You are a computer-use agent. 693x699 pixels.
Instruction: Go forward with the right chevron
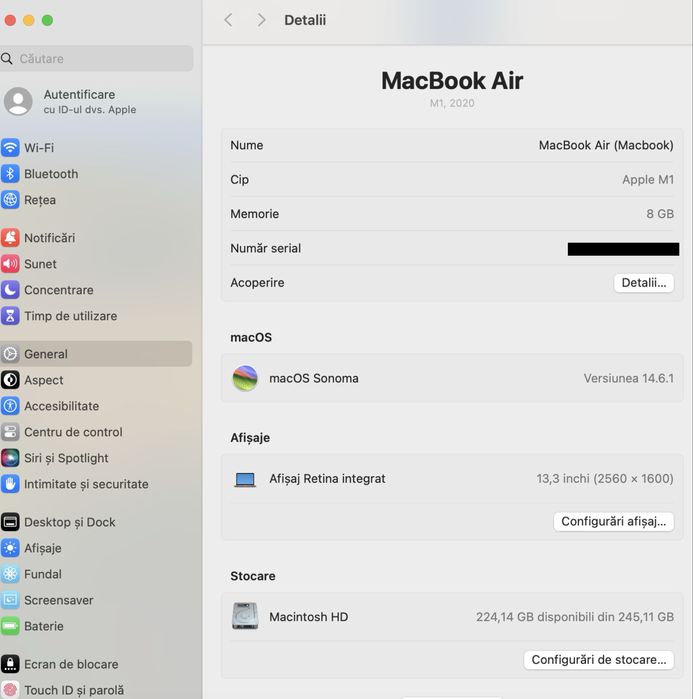point(261,20)
